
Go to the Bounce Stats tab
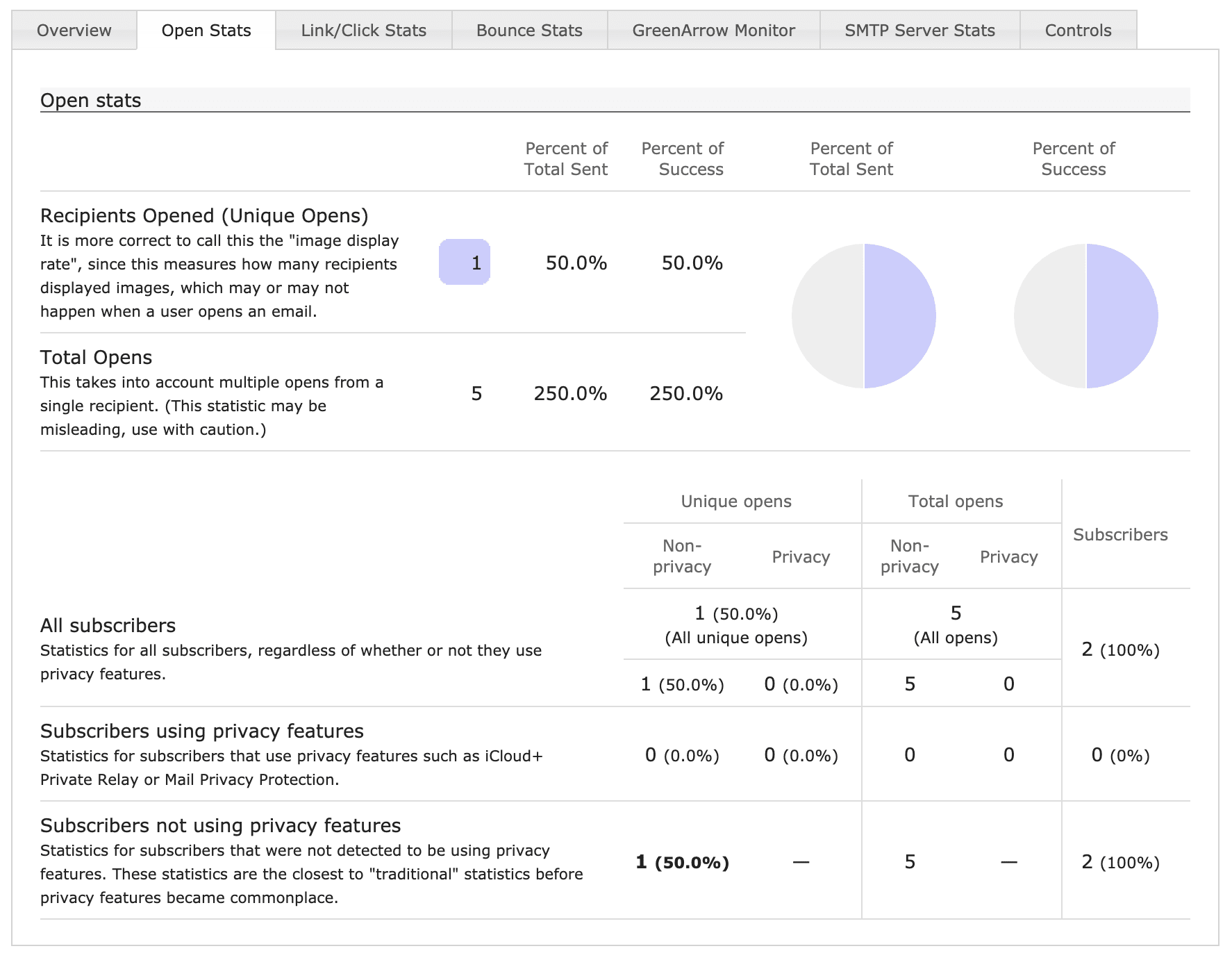pyautogui.click(x=529, y=31)
